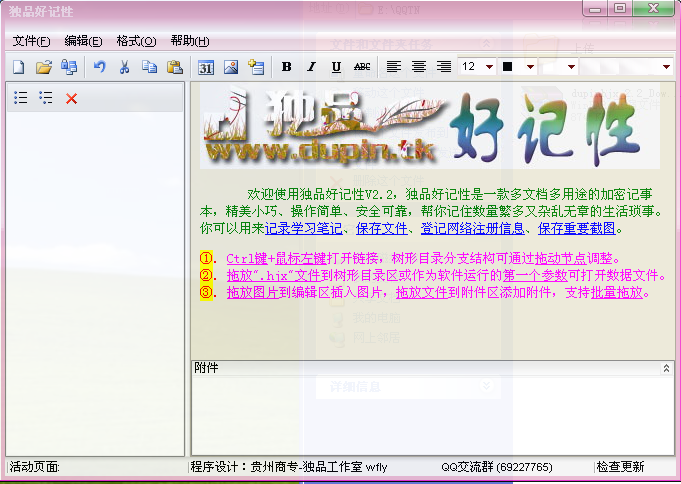Screen dimensions: 681x484
Task: Open the 格式(O) menu
Action: (136, 41)
